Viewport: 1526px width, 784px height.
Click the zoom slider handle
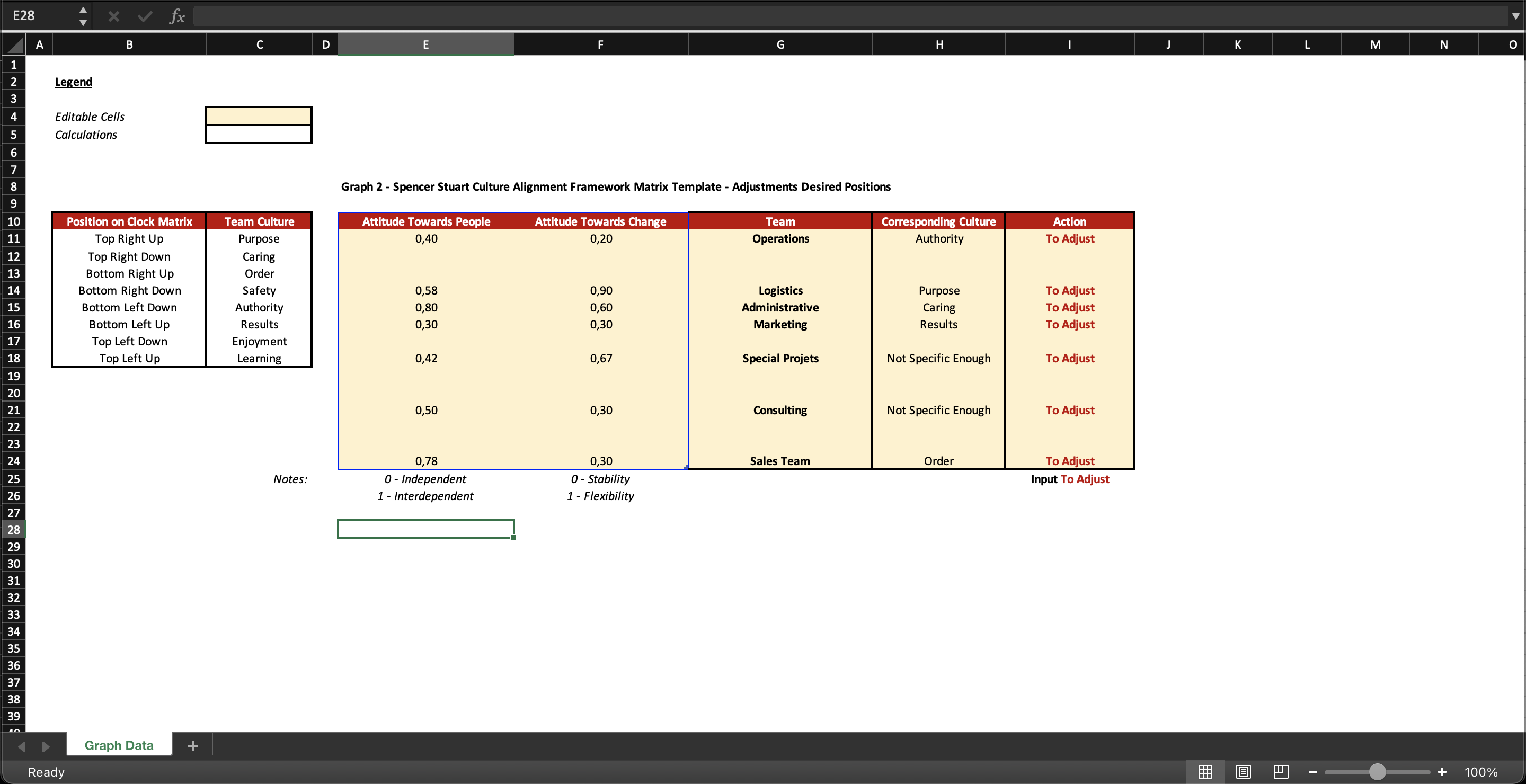pos(1377,772)
